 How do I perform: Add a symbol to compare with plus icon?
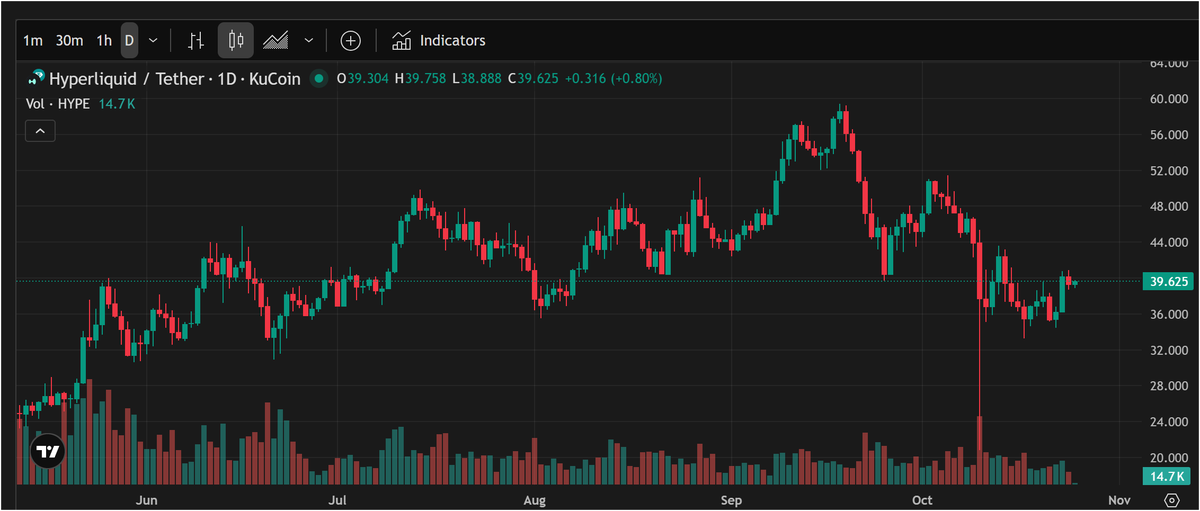pyautogui.click(x=351, y=41)
